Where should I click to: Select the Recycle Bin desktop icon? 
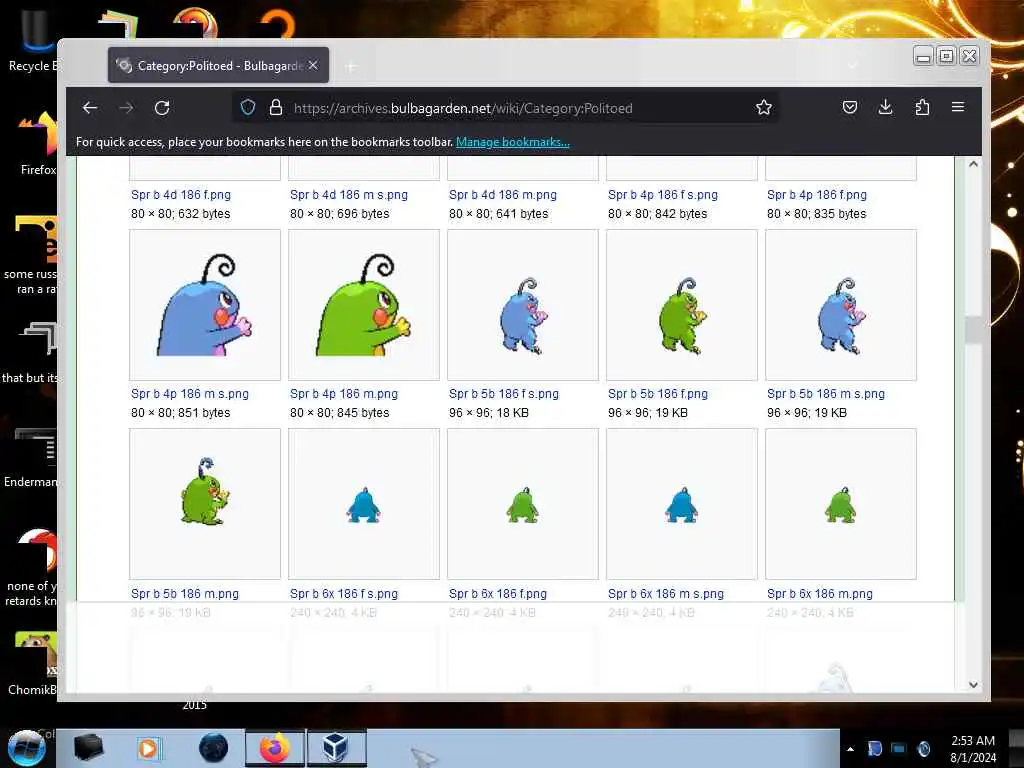[33, 40]
